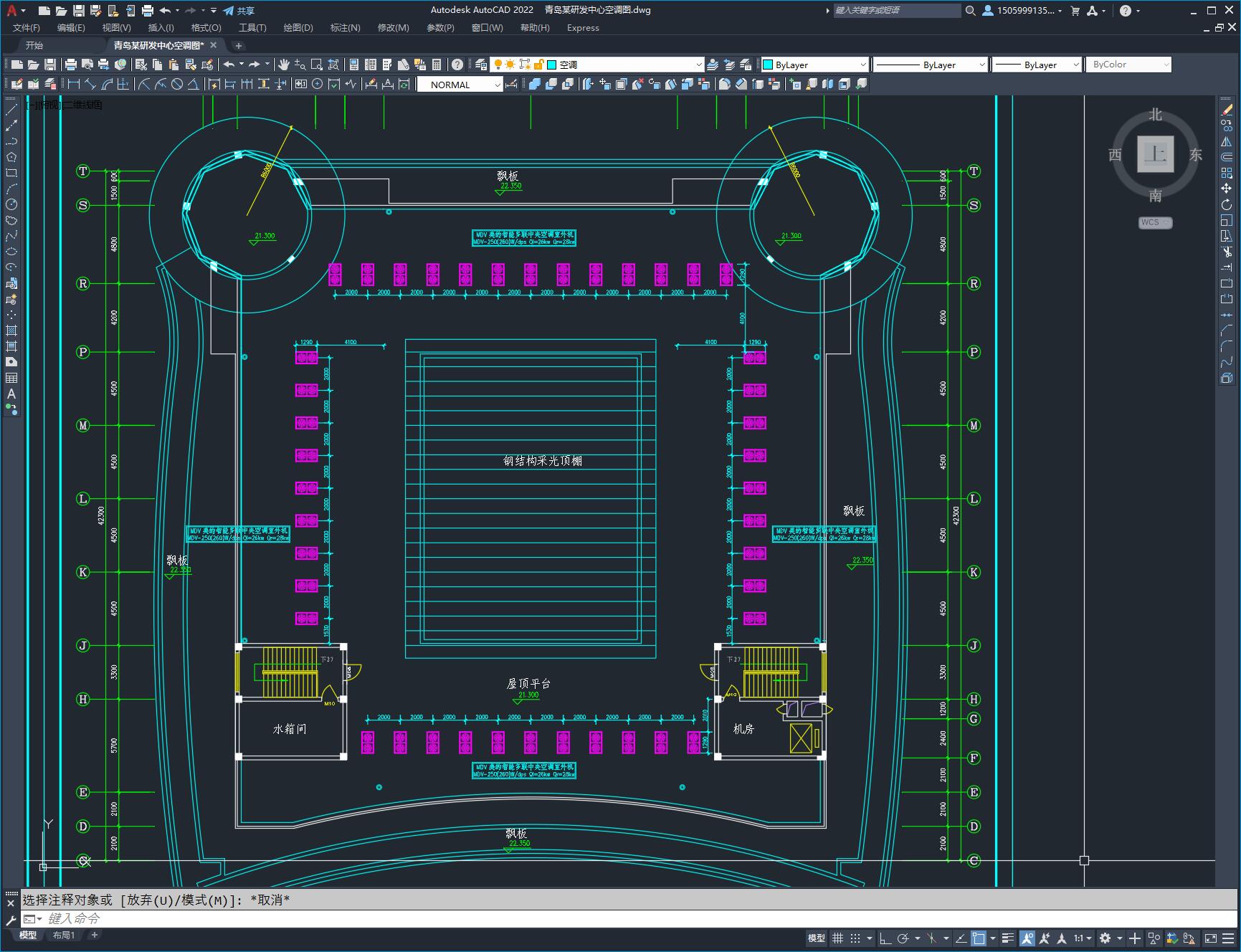1241x952 pixels.
Task: Click the Workspace switching gear icon
Action: pos(1106,938)
